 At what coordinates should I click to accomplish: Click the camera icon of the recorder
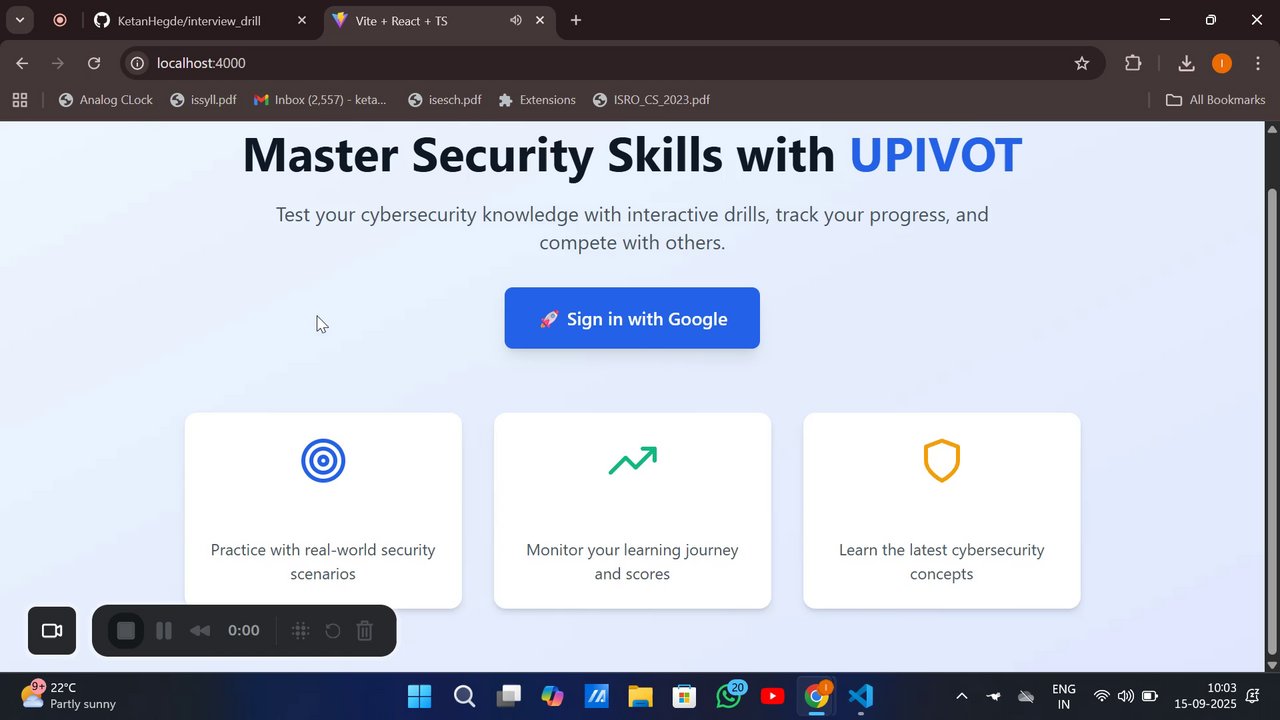(52, 631)
